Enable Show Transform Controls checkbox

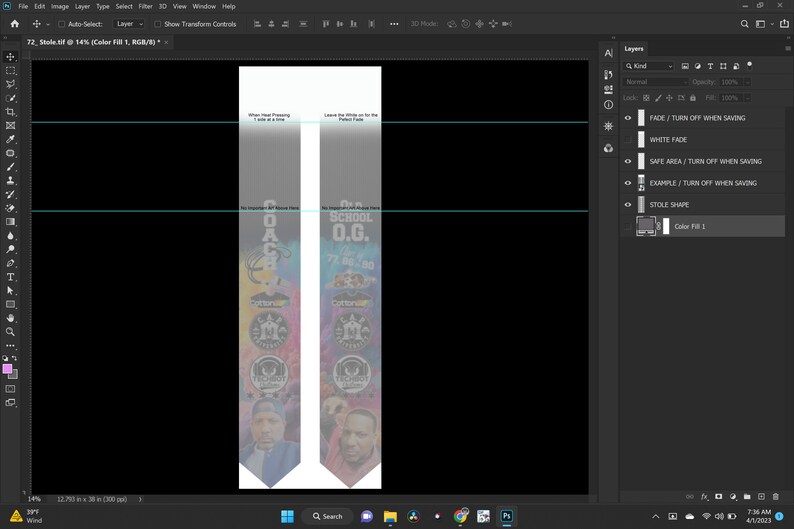157,24
